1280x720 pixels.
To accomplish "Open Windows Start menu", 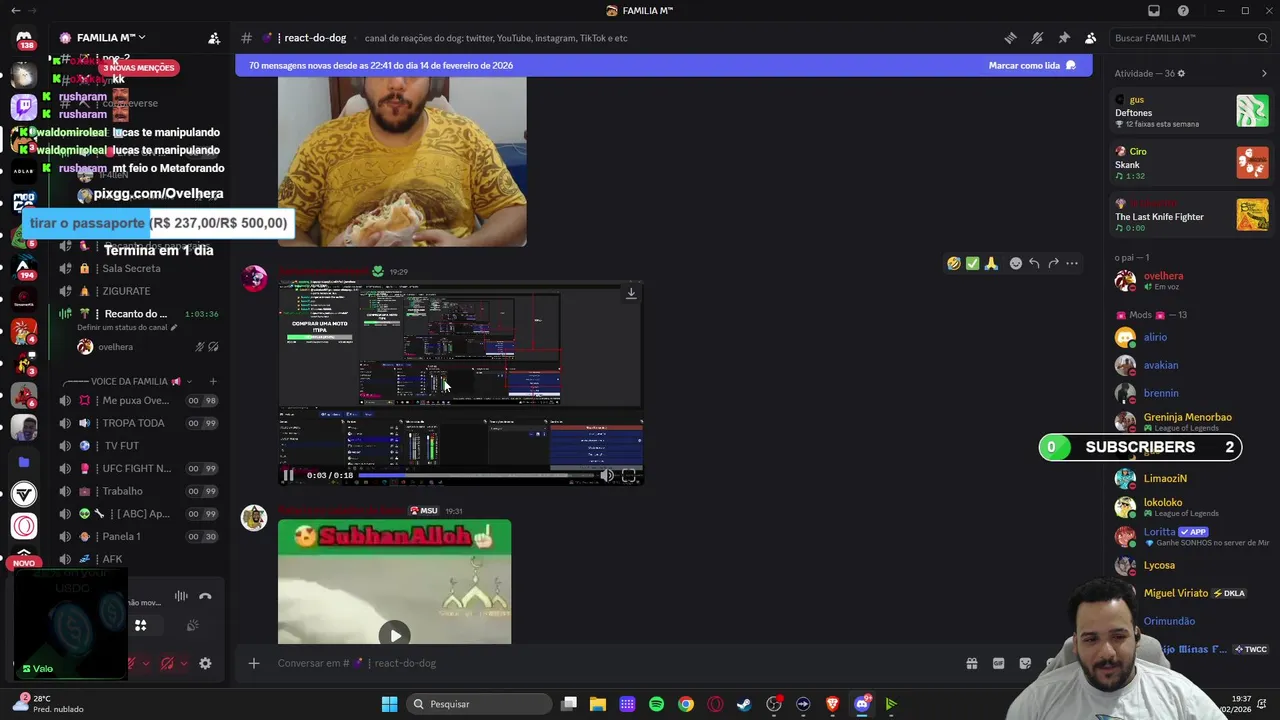I will tap(389, 704).
